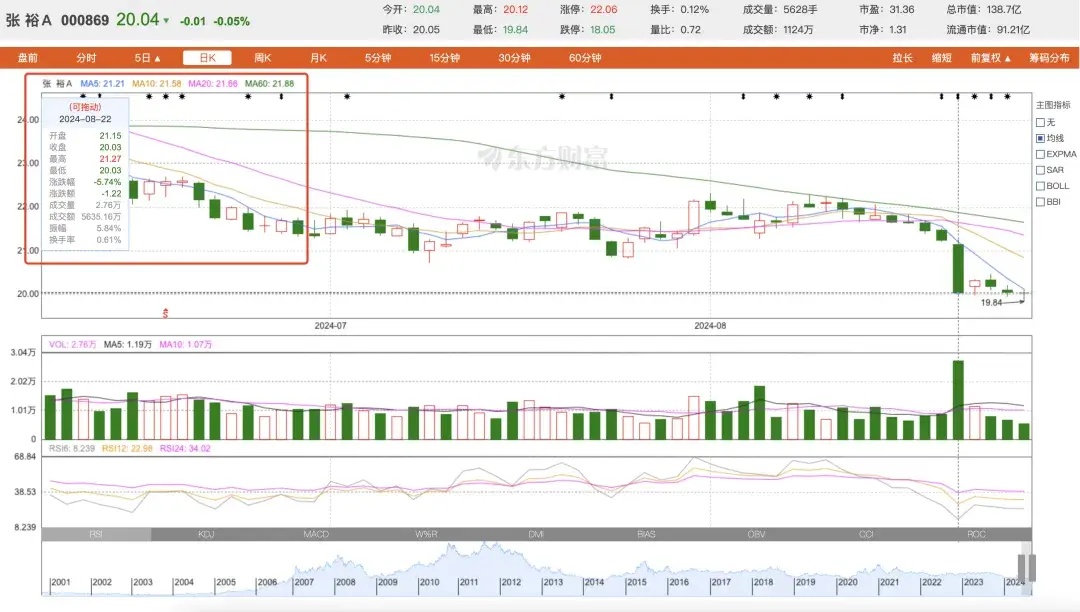Click the 换手: 0.12% value
Screen dimensions: 1080x612
point(679,10)
